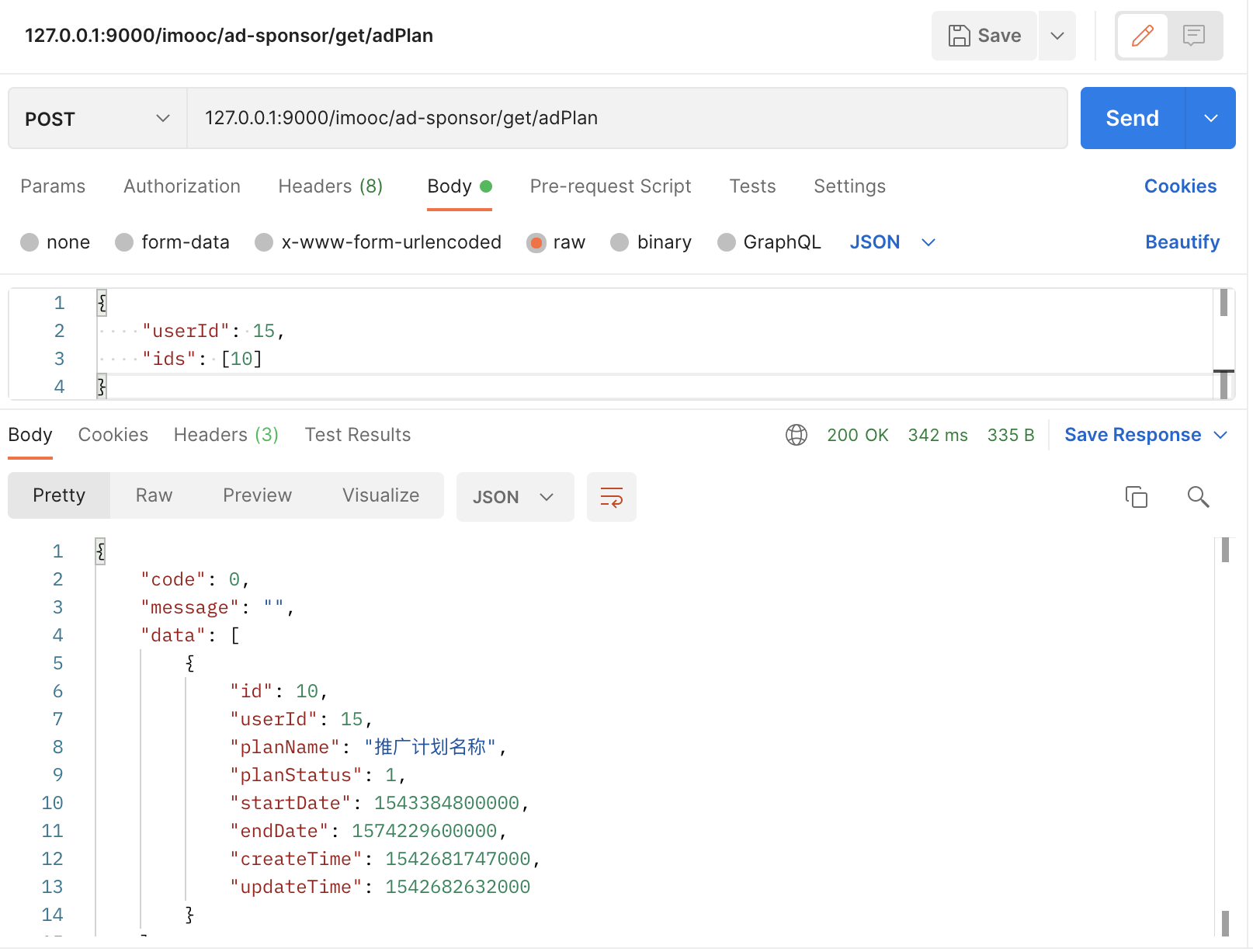Choose the binary body radio button

[x=620, y=242]
